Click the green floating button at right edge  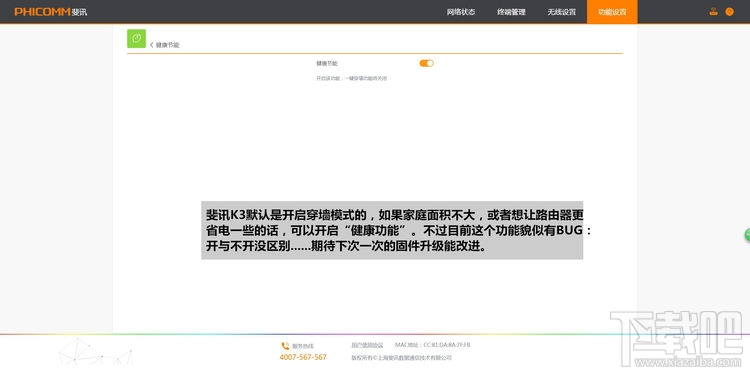(747, 234)
